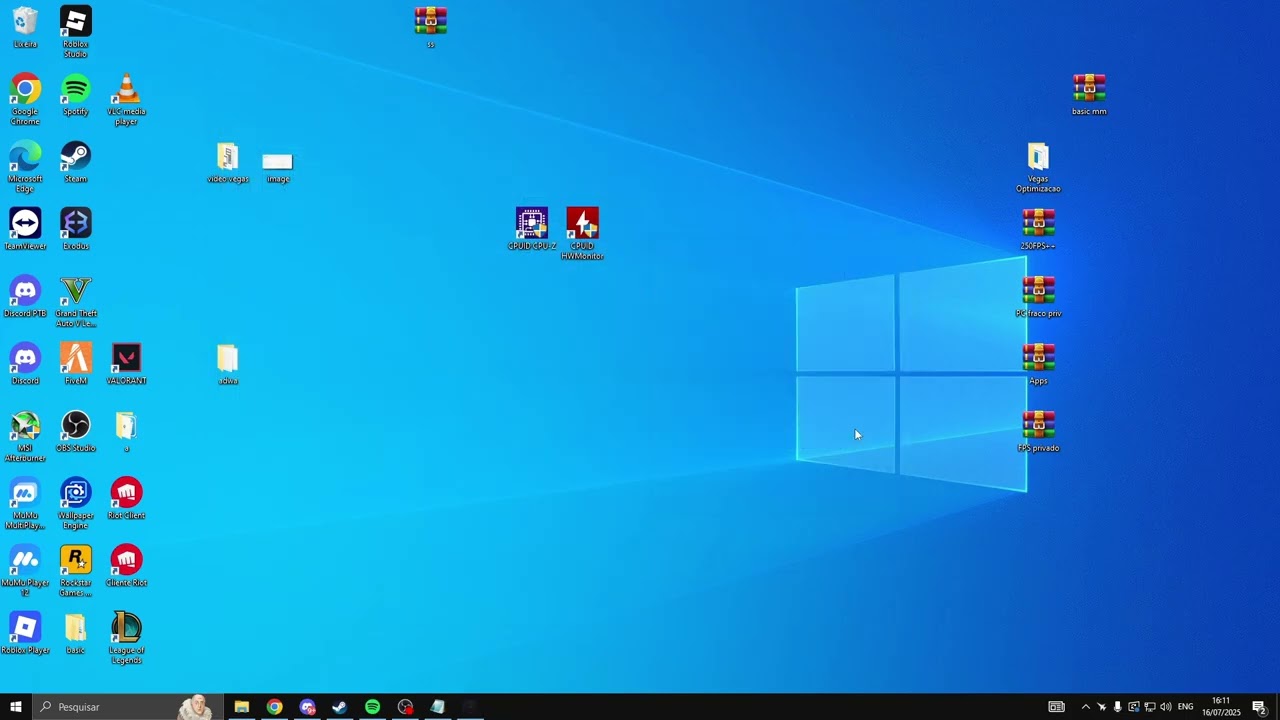Open Discord with 9+ badge in taskbar
The image size is (1280, 720).
click(x=307, y=707)
